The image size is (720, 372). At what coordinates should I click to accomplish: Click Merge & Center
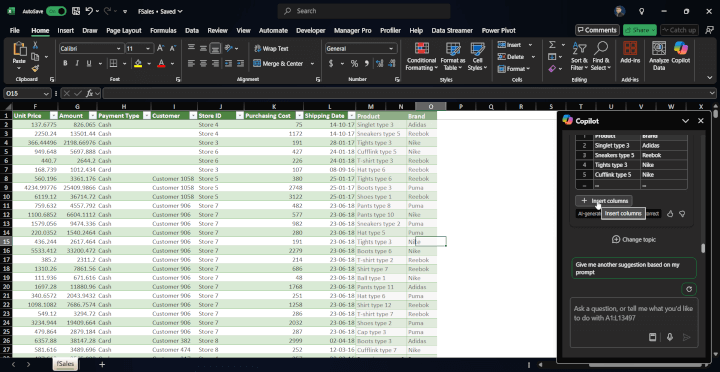pyautogui.click(x=278, y=63)
